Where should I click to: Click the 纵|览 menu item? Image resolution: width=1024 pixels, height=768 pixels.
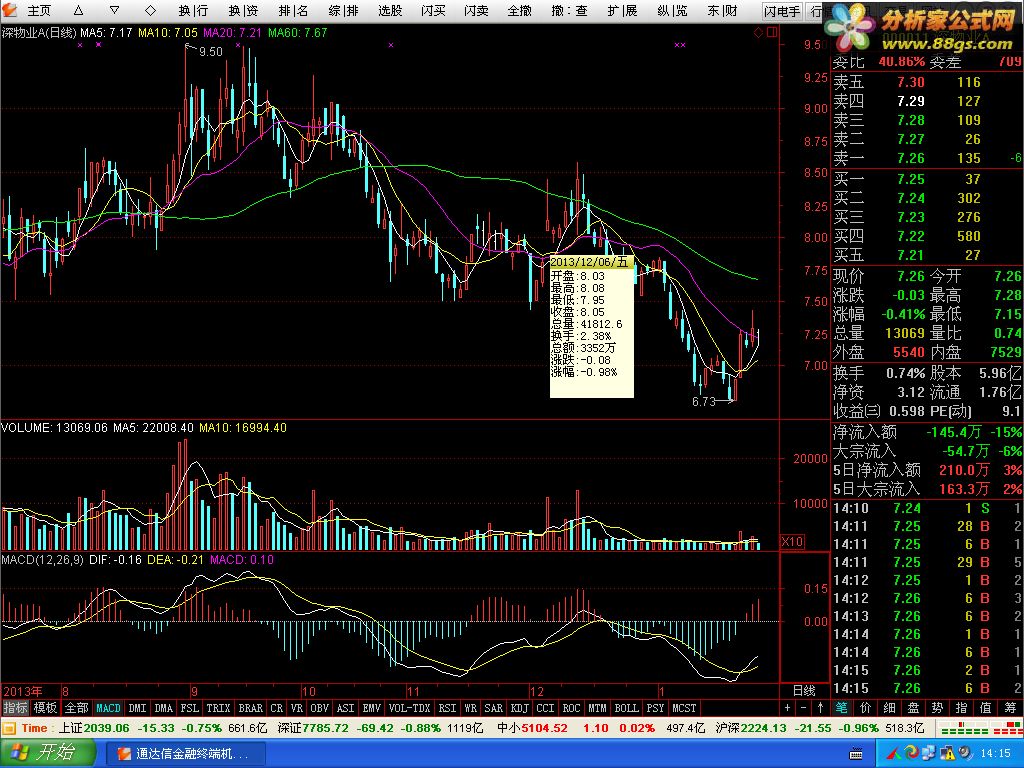[672, 10]
